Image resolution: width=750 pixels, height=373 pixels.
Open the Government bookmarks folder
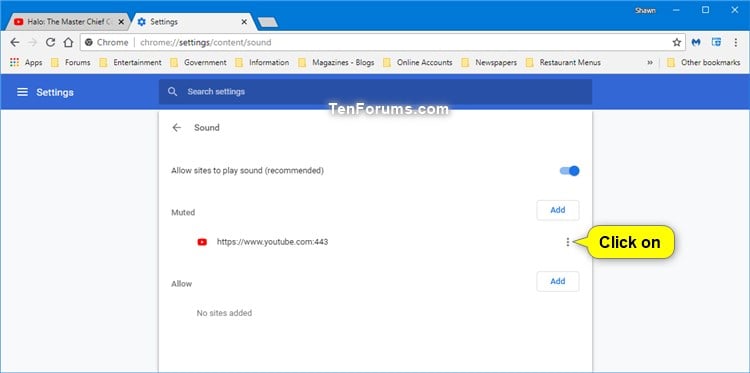point(199,63)
